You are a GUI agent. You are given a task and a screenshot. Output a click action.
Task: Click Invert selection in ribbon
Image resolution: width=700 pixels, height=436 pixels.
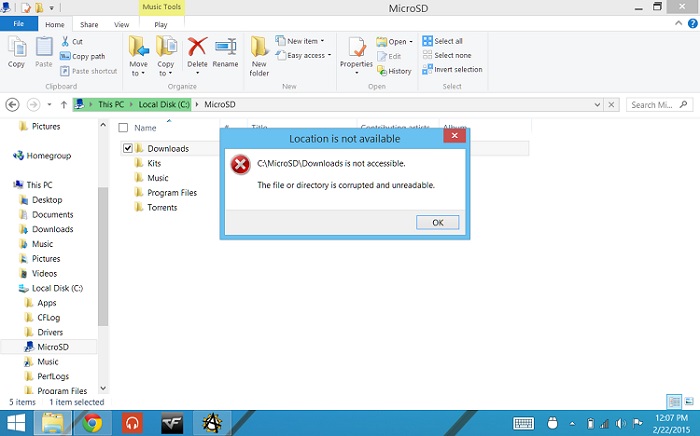(x=452, y=70)
